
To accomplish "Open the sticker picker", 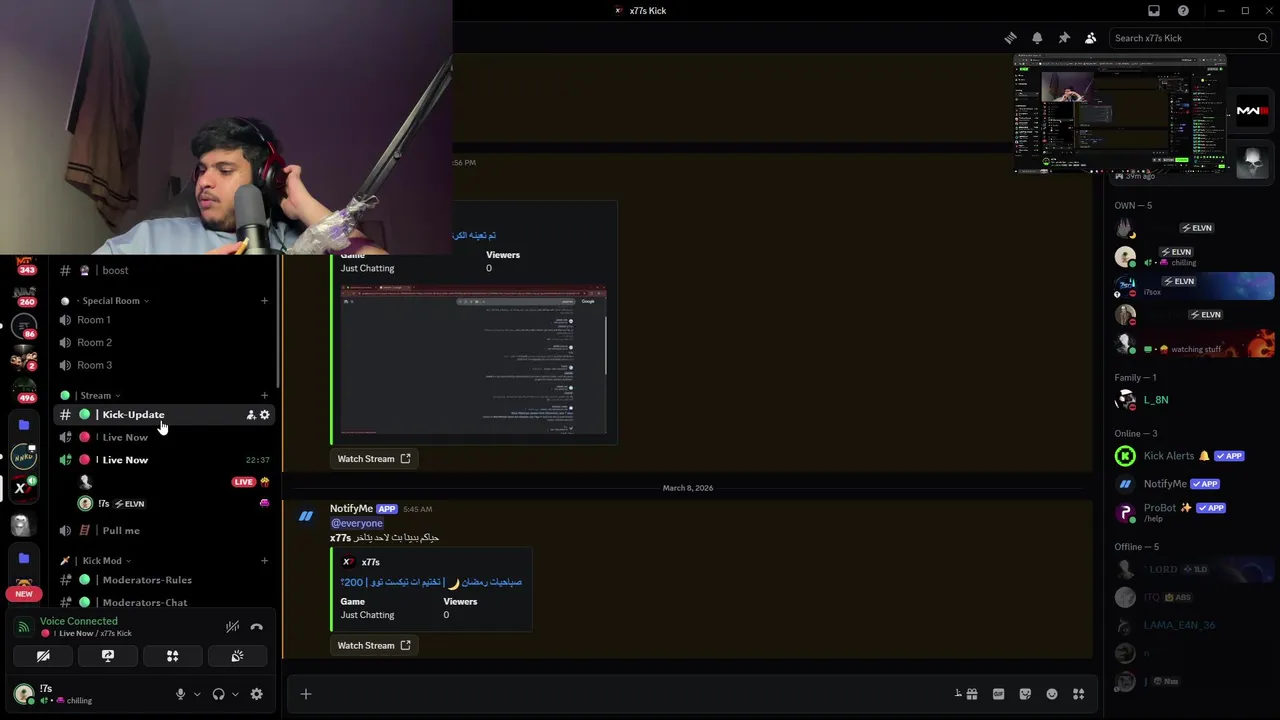I will pyautogui.click(x=1025, y=694).
